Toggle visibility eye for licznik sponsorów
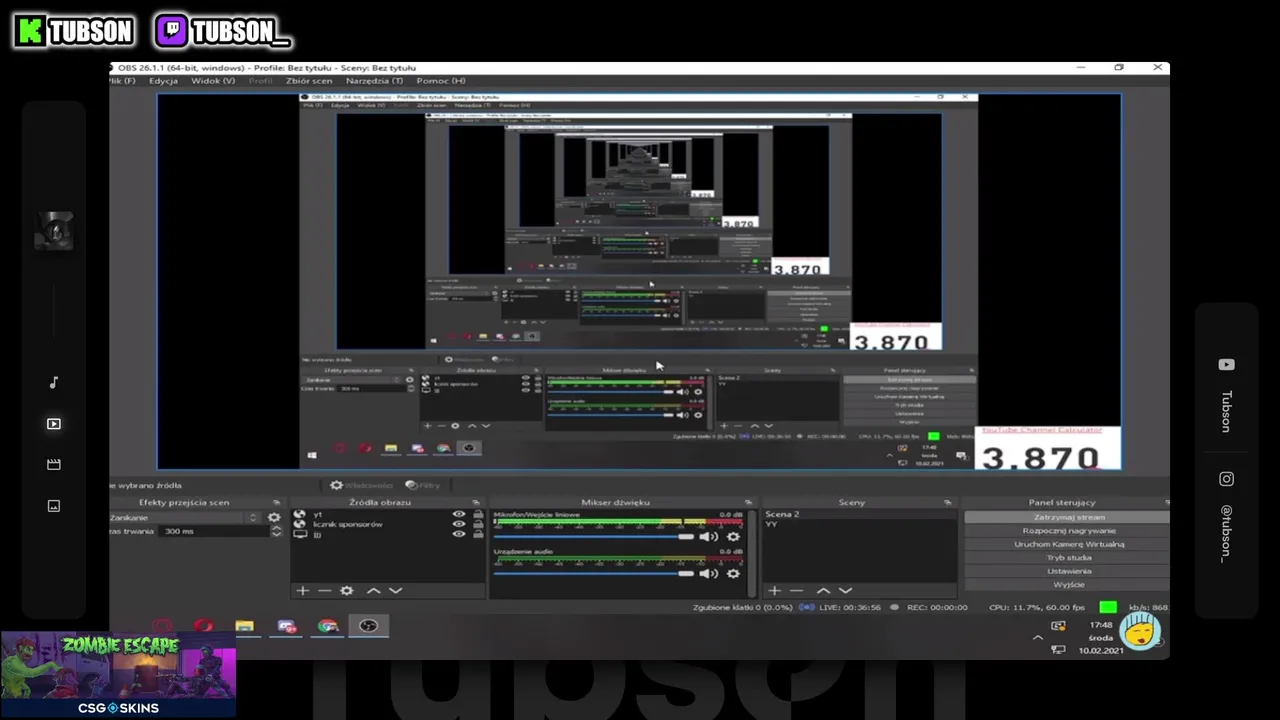This screenshot has width=1280, height=720. 459,524
